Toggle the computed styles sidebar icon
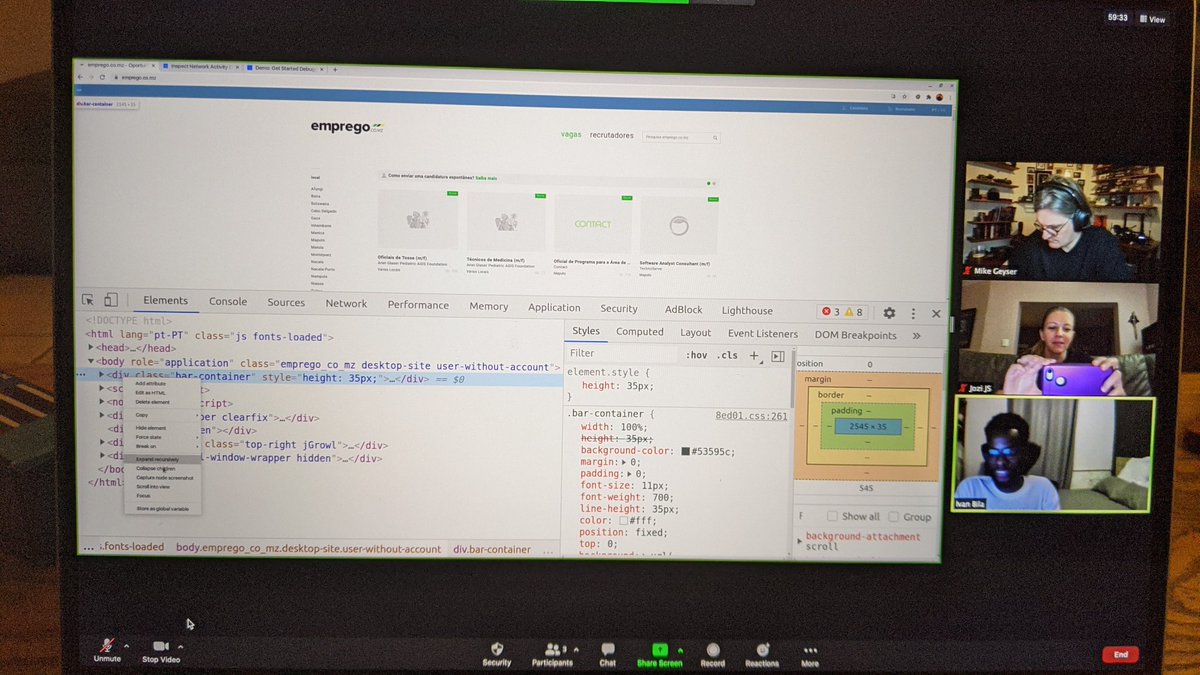The height and width of the screenshot is (675, 1200). (778, 356)
